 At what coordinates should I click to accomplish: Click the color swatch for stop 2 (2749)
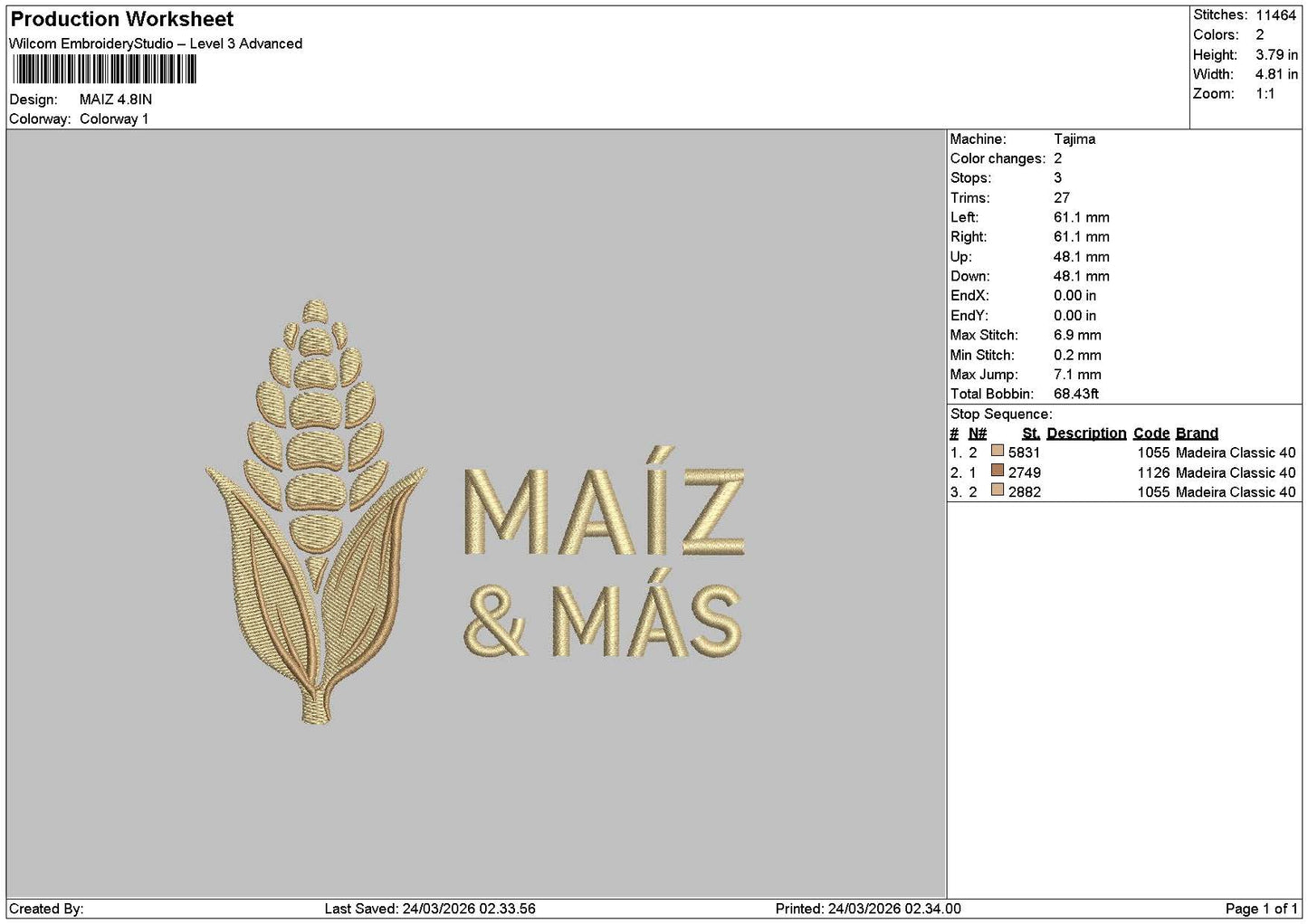[x=998, y=472]
